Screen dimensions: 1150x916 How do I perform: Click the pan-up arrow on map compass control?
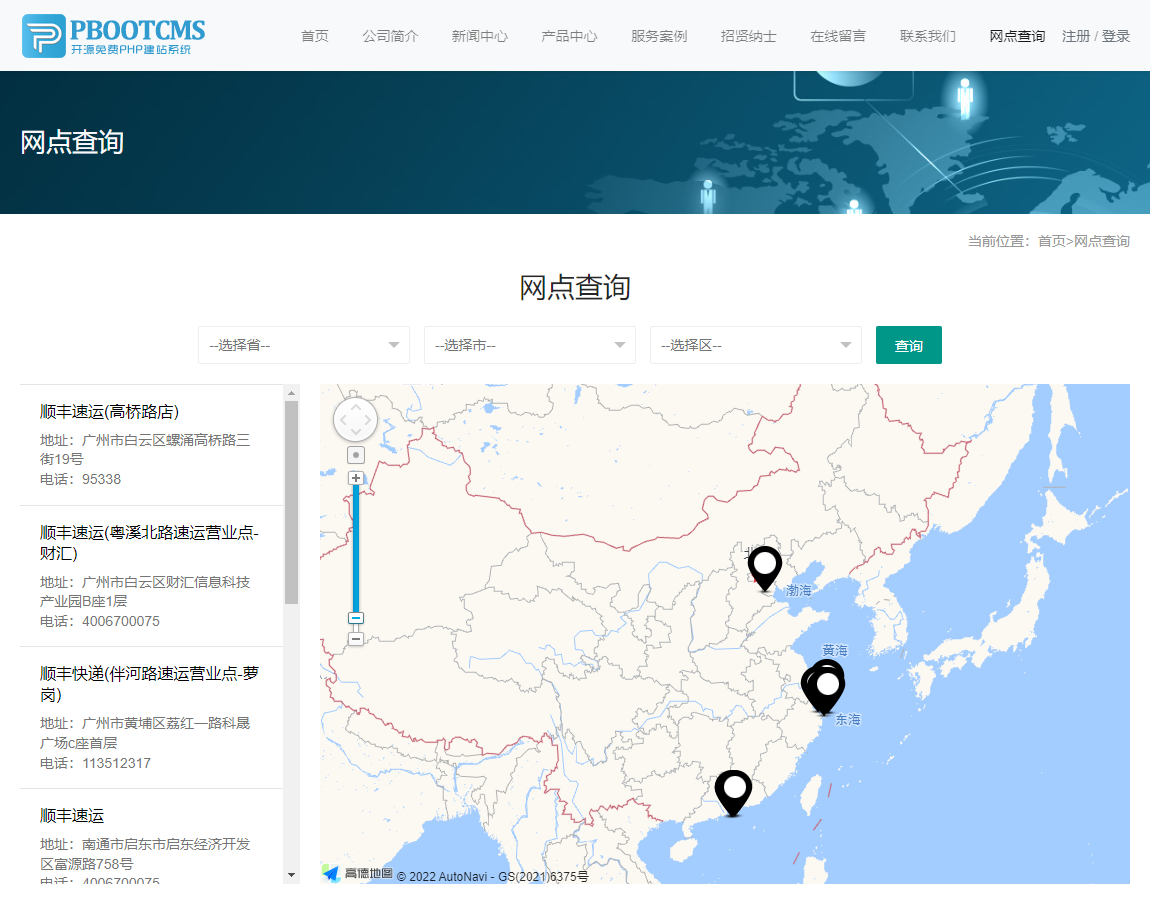[x=355, y=407]
